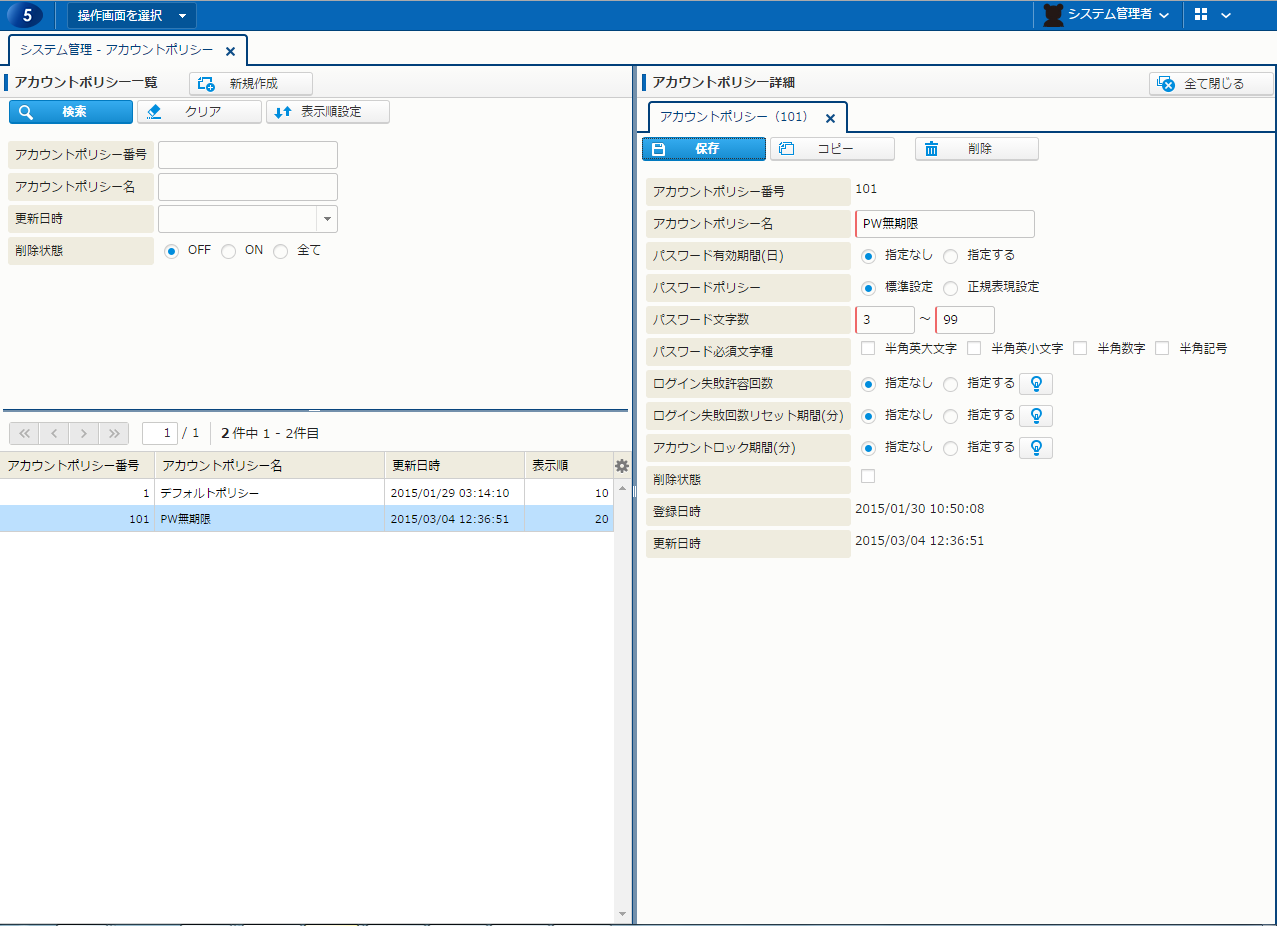
Task: Click 新規作成 to create a new policy
Action: (251, 84)
